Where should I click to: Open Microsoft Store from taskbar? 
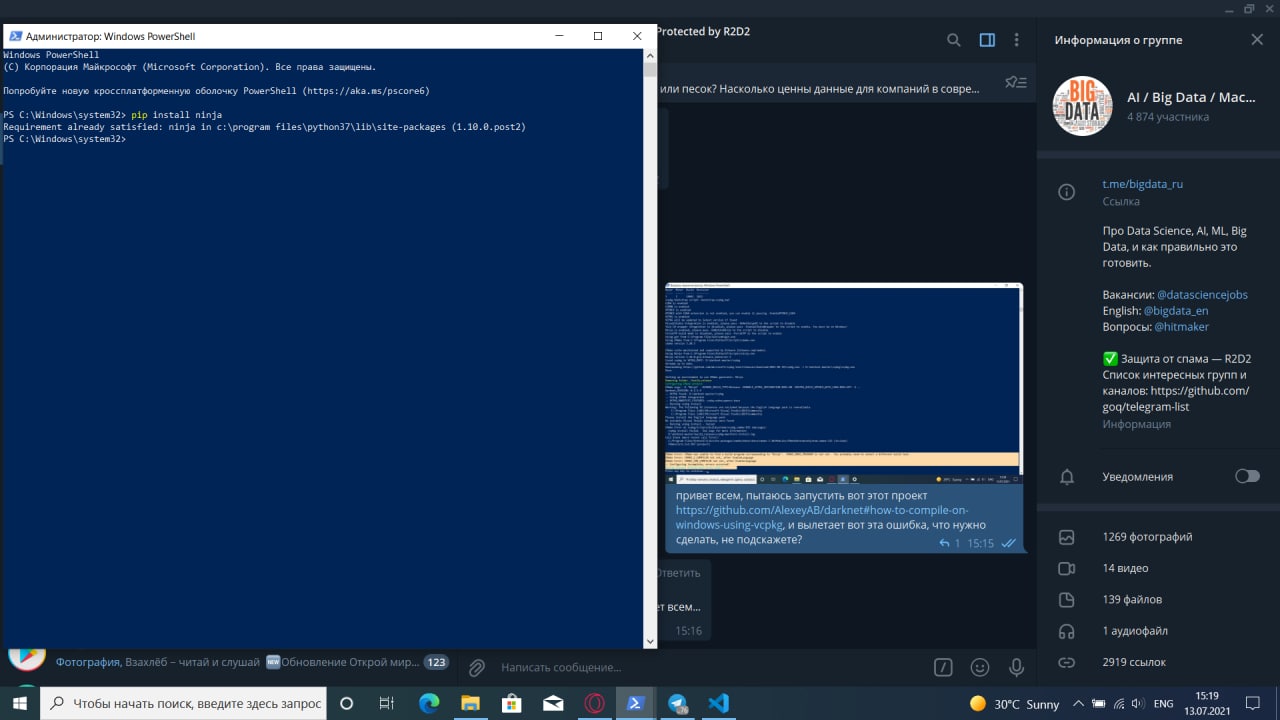(511, 703)
